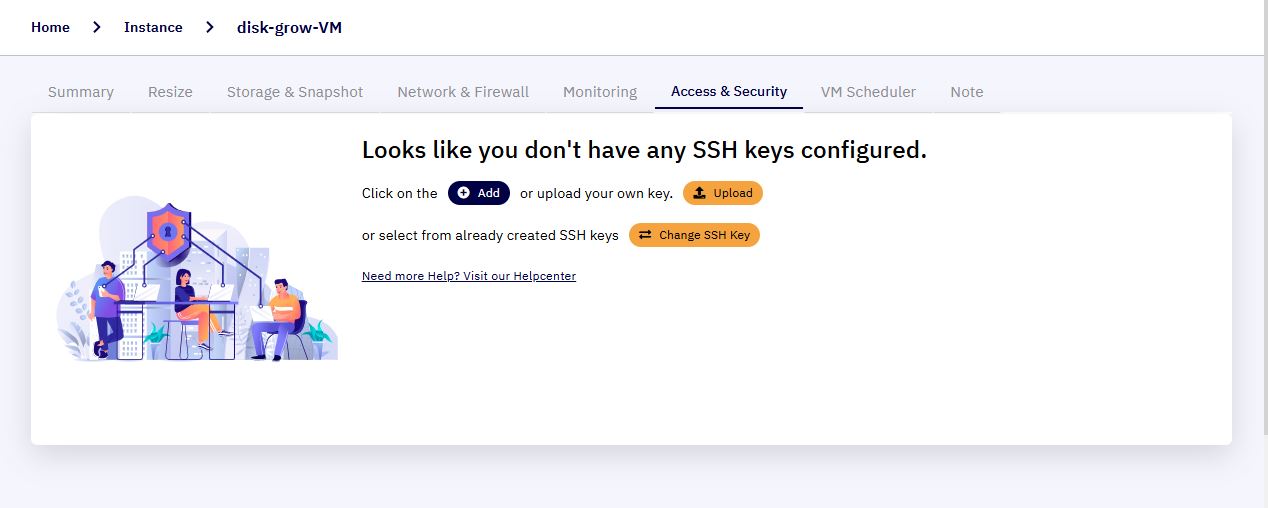1268x508 pixels.
Task: Select the Access & Security tab
Action: point(729,92)
